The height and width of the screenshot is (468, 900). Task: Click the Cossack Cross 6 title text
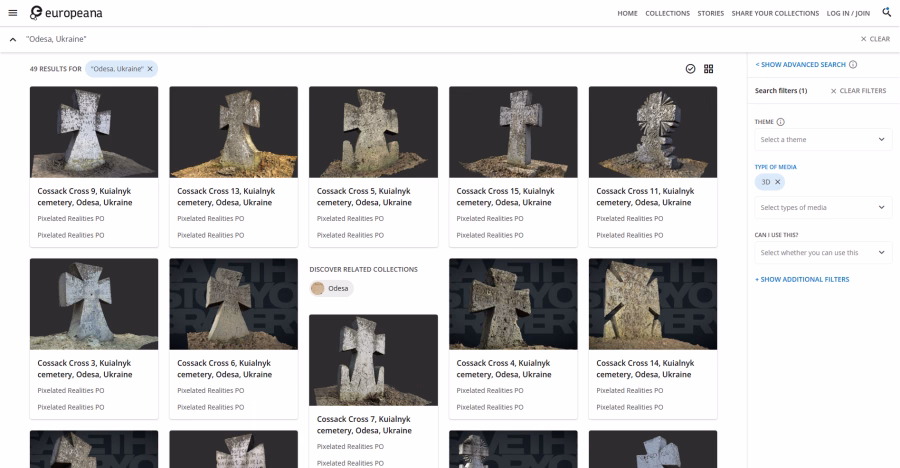224,369
